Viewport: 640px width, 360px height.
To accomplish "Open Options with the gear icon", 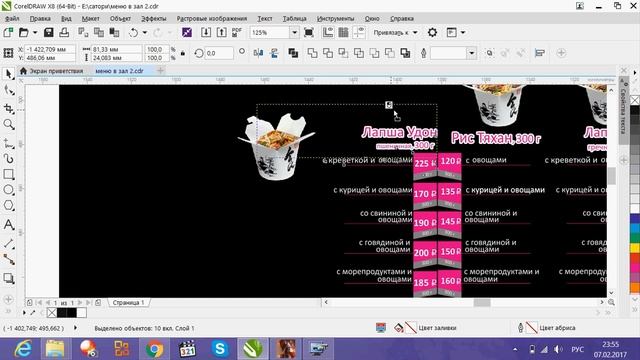I will point(432,32).
